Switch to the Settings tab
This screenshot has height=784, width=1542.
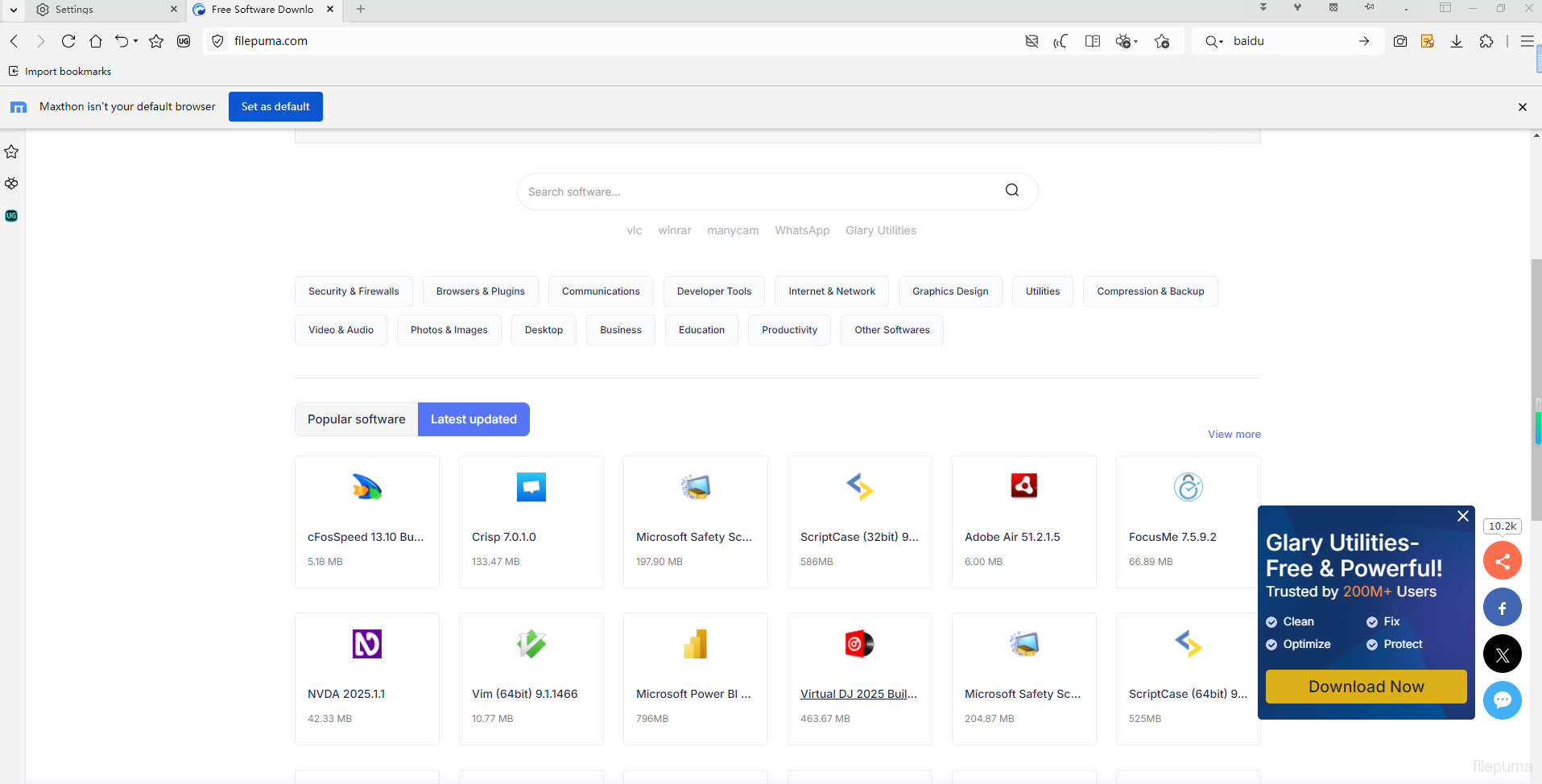point(105,10)
